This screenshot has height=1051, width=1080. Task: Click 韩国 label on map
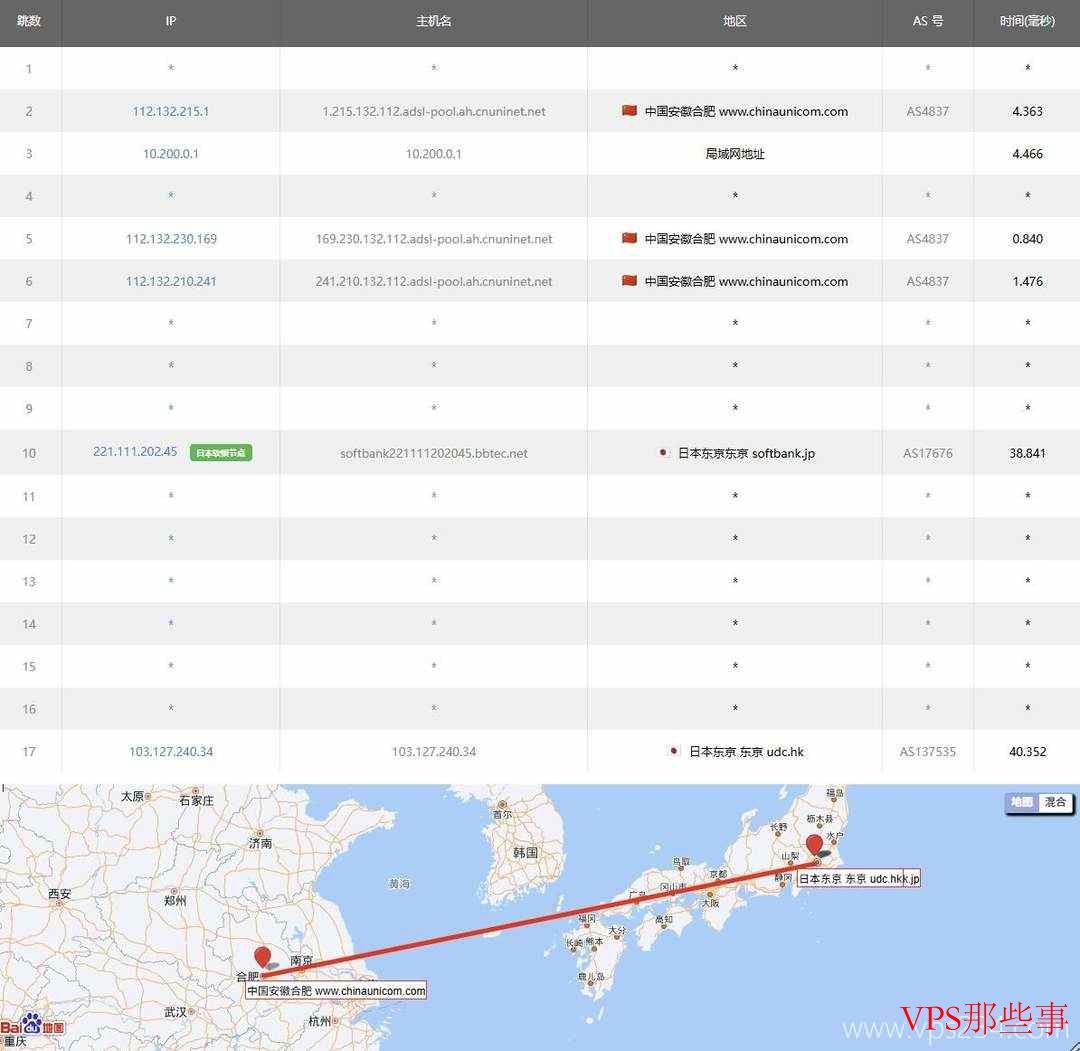coord(526,853)
